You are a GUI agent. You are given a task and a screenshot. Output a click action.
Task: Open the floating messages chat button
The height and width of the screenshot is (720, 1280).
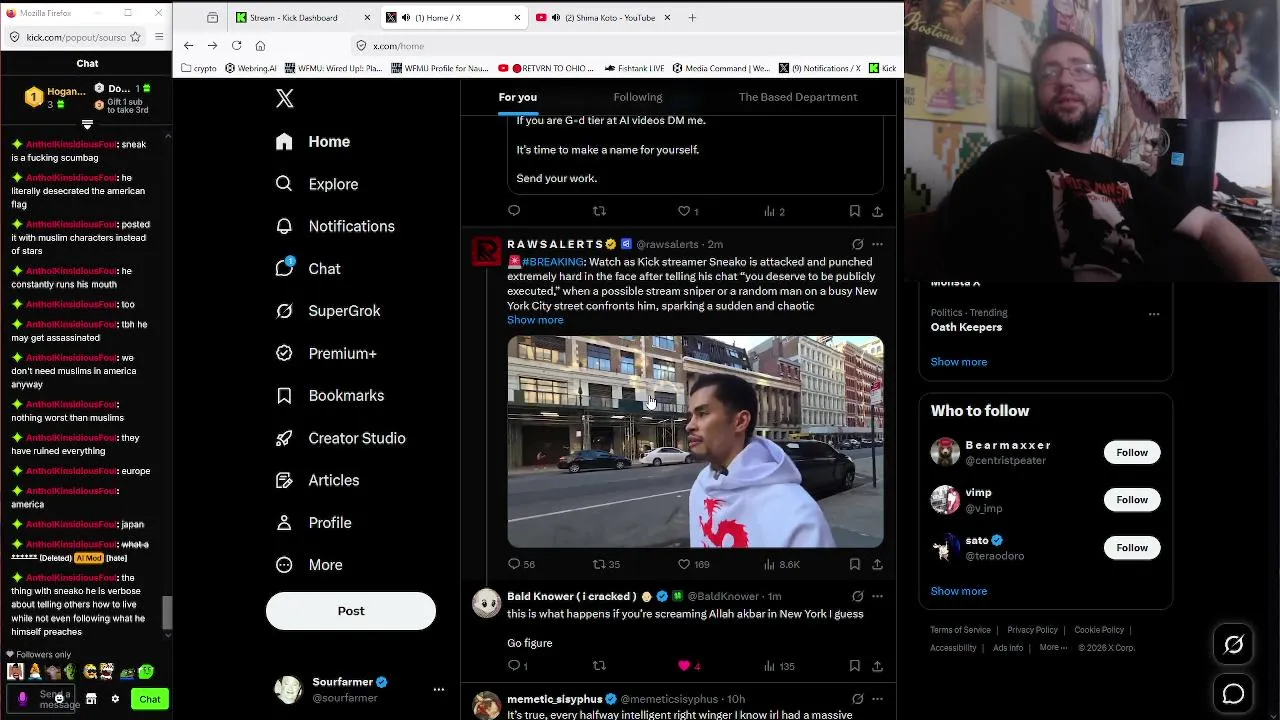point(1234,694)
